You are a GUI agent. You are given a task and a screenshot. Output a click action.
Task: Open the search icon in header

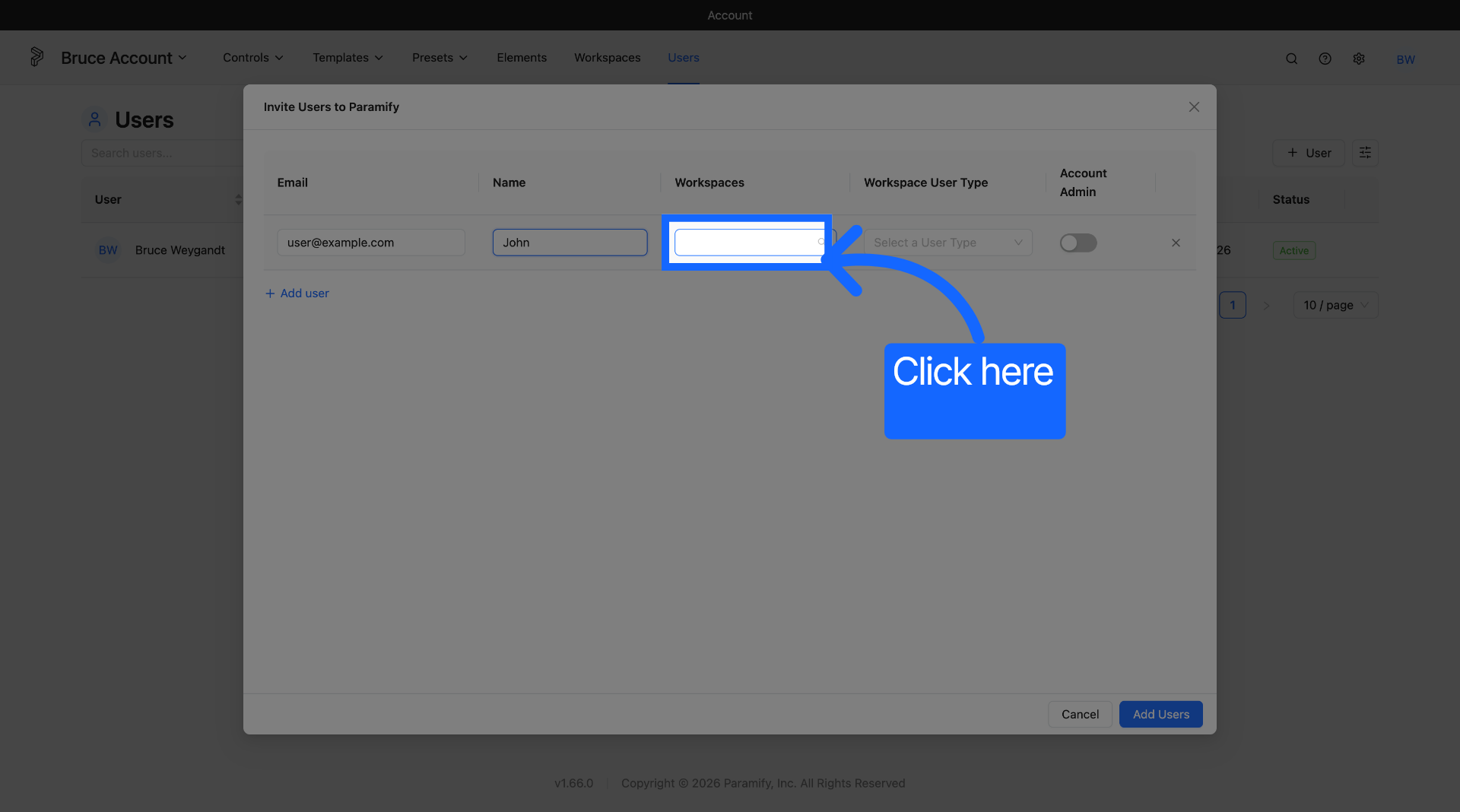click(x=1291, y=59)
